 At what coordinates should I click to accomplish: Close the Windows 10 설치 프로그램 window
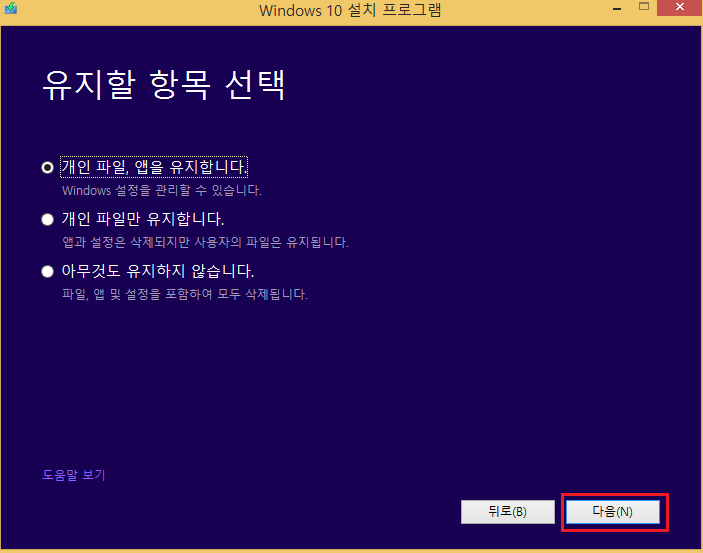pos(680,8)
